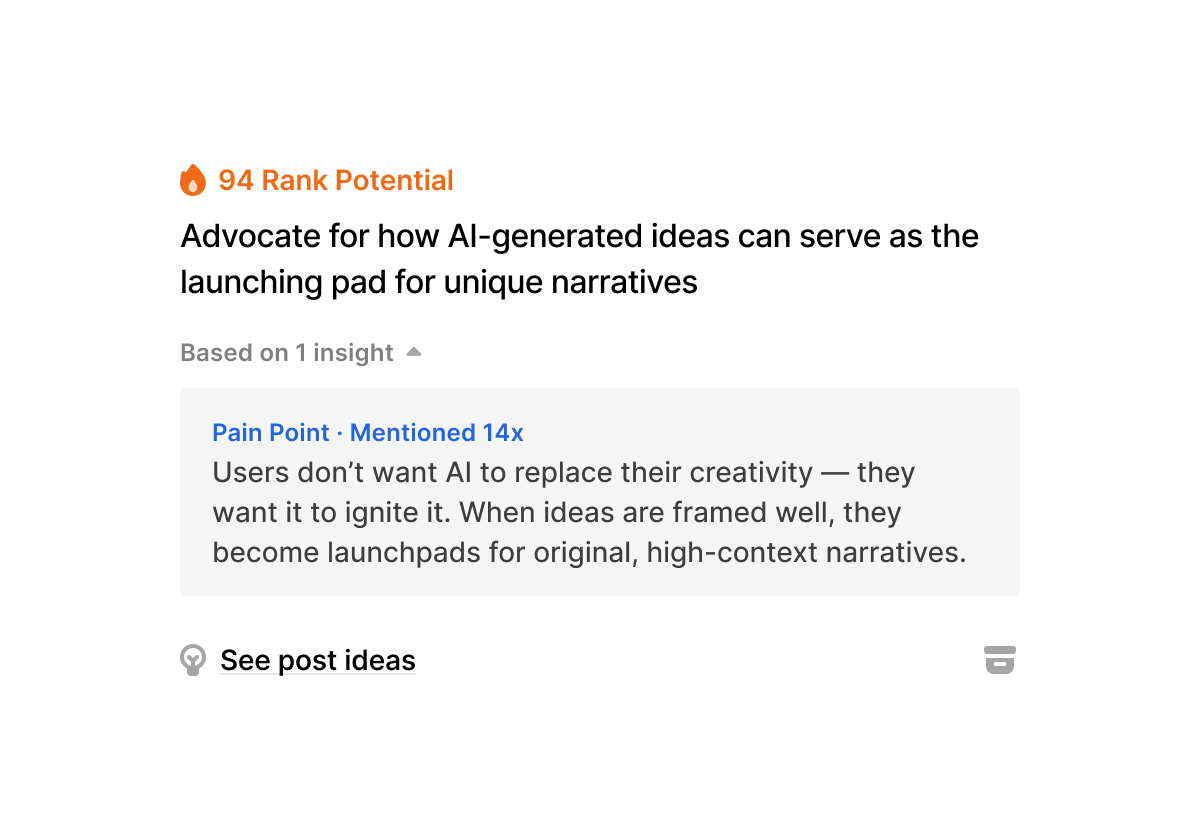Viewport: 1200px width, 840px height.
Task: Toggle the 'Based on 1 insight' section
Action: [287, 353]
